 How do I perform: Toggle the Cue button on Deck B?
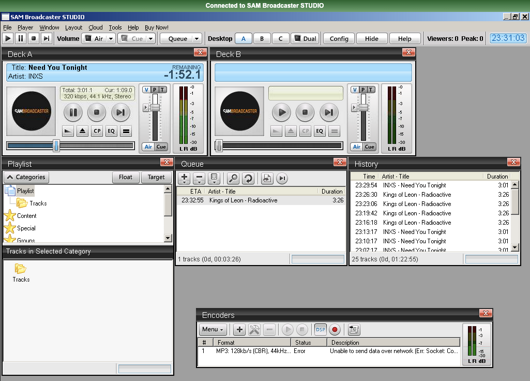tap(369, 147)
